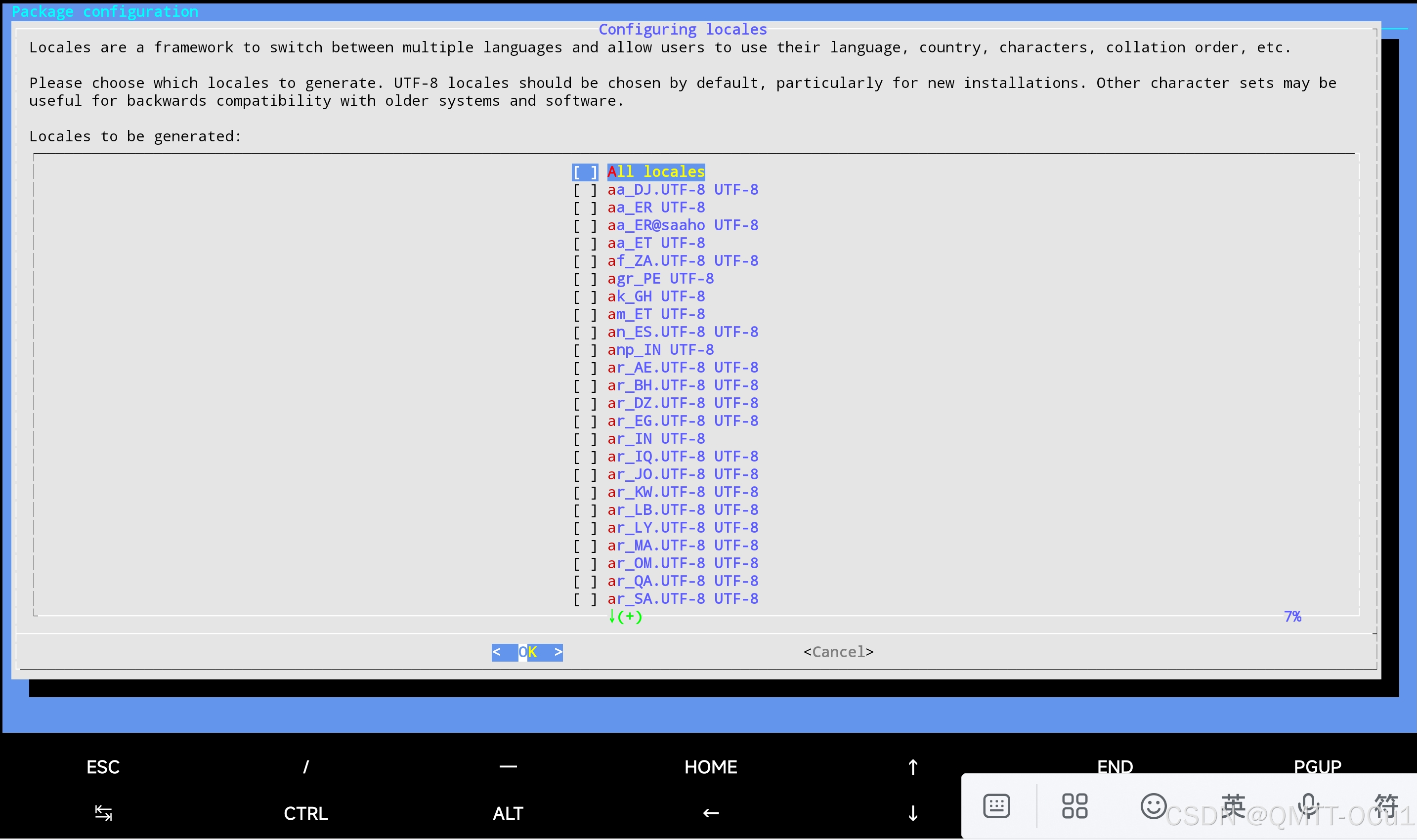This screenshot has height=840, width=1417.
Task: Tap the microphone voice input icon
Action: click(x=1308, y=805)
